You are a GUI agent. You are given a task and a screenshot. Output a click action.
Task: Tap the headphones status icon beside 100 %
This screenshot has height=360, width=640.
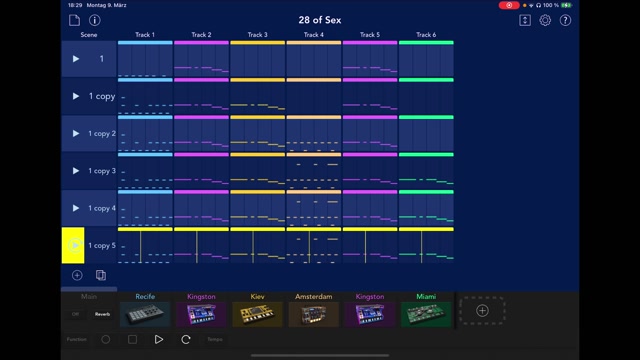[x=538, y=5]
